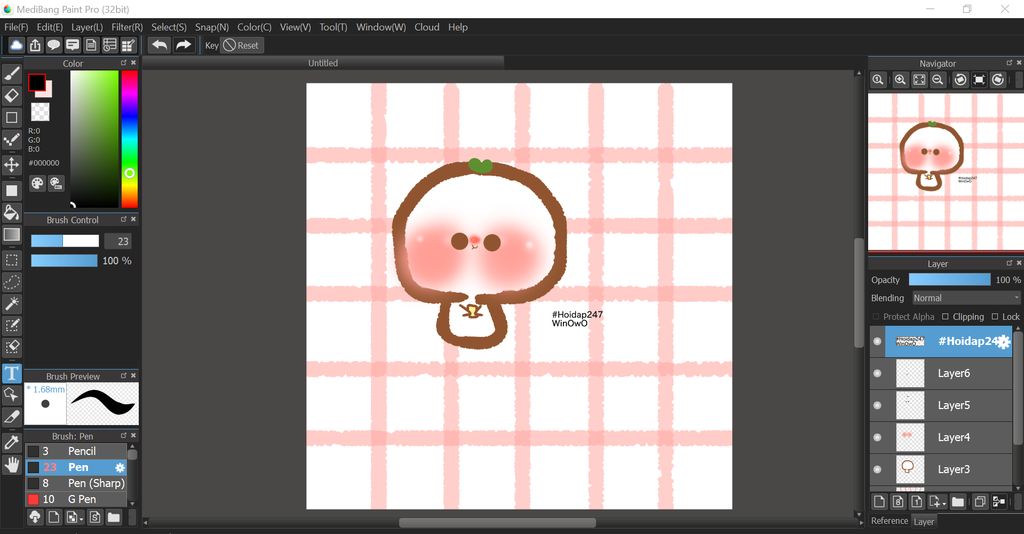The width and height of the screenshot is (1024, 534).
Task: Select the Magic Wand tool
Action: pyautogui.click(x=12, y=304)
